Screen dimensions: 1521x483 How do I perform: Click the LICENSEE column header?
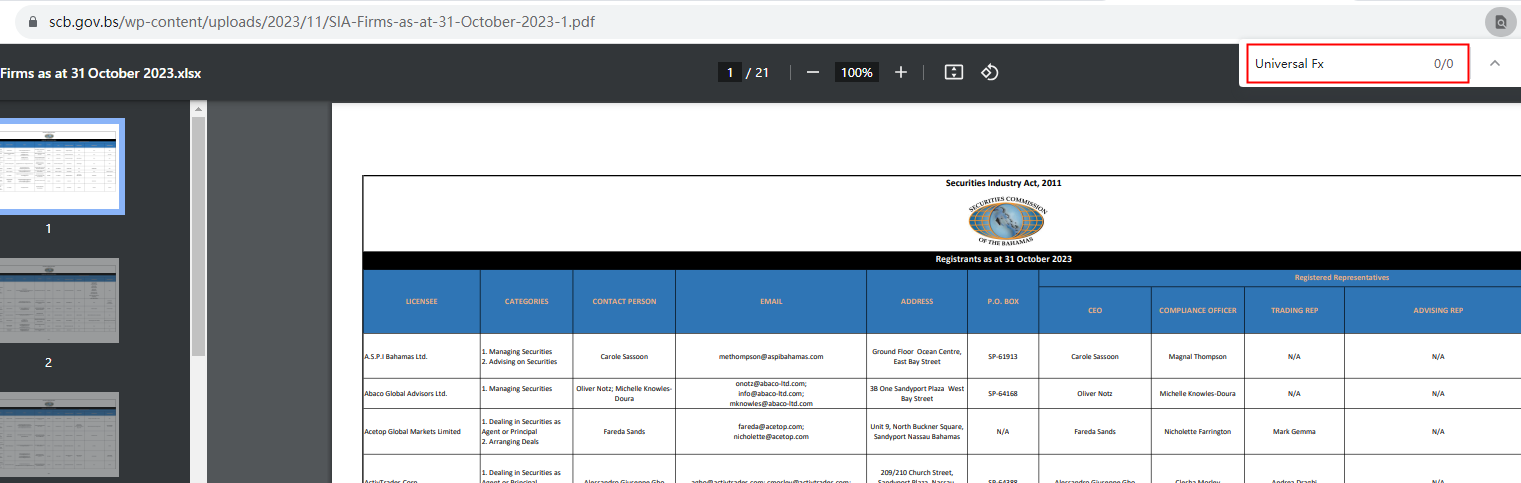tap(421, 301)
